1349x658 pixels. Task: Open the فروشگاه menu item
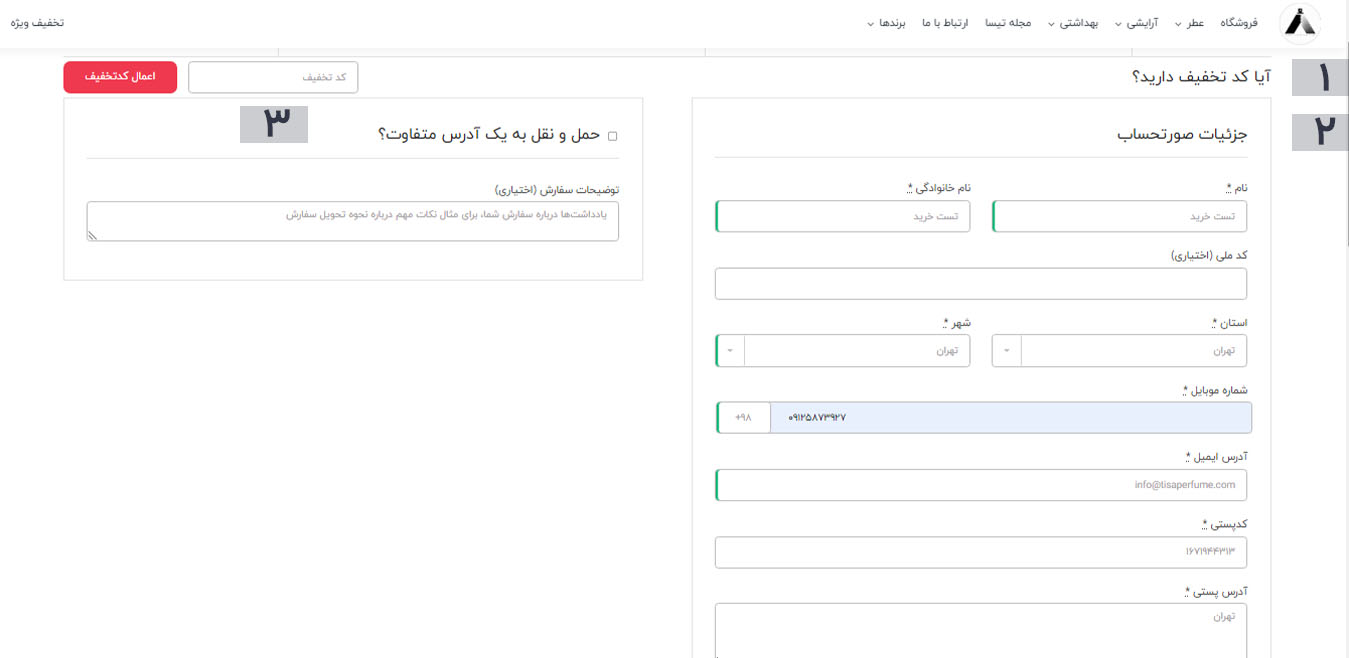pos(1239,22)
